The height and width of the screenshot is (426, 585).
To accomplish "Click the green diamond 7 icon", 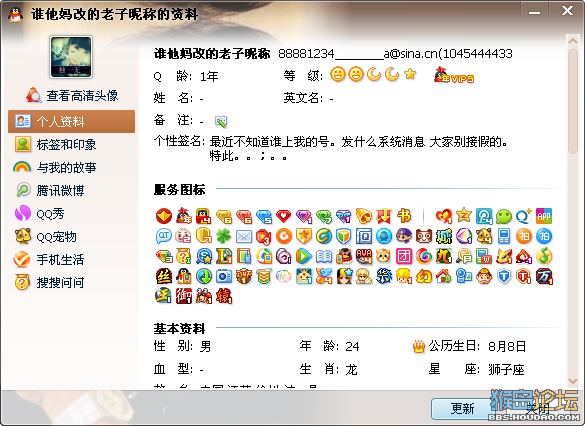I will tap(323, 216).
